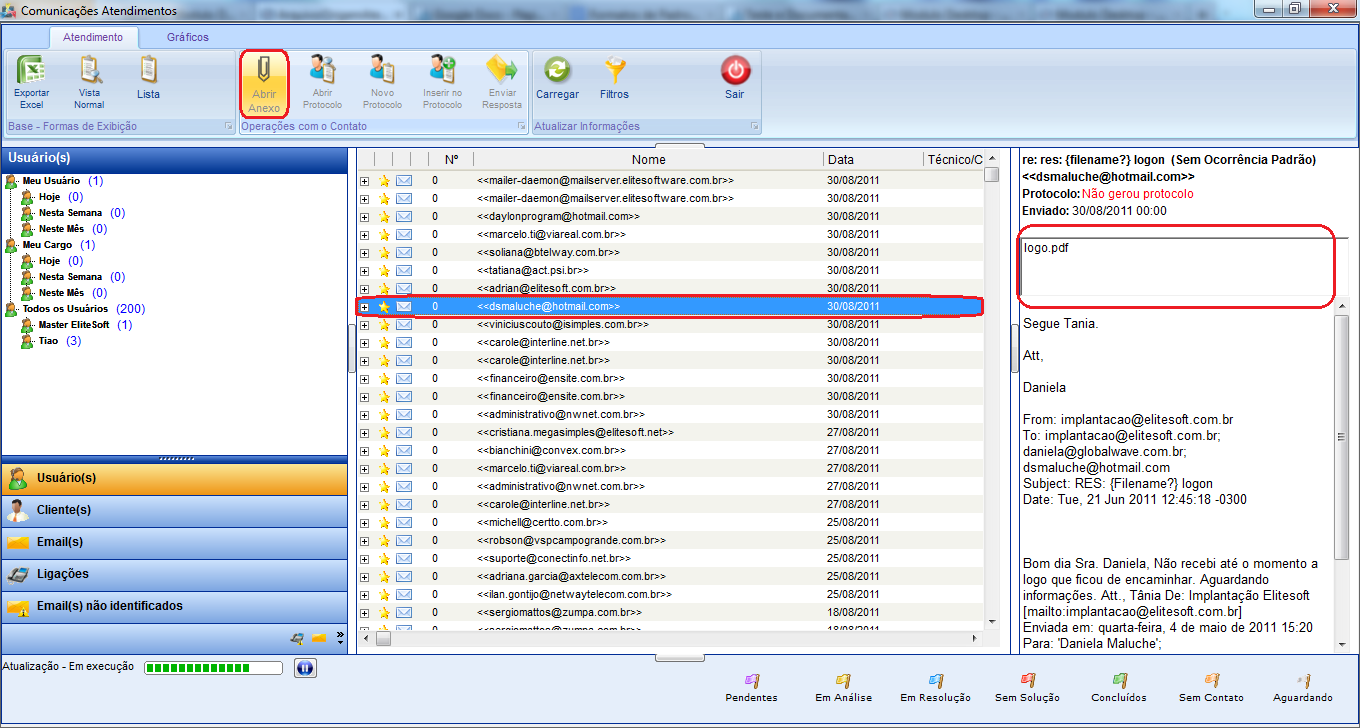
Task: Toggle the star on the daylonprogram@hotmail.com row
Action: [x=384, y=217]
